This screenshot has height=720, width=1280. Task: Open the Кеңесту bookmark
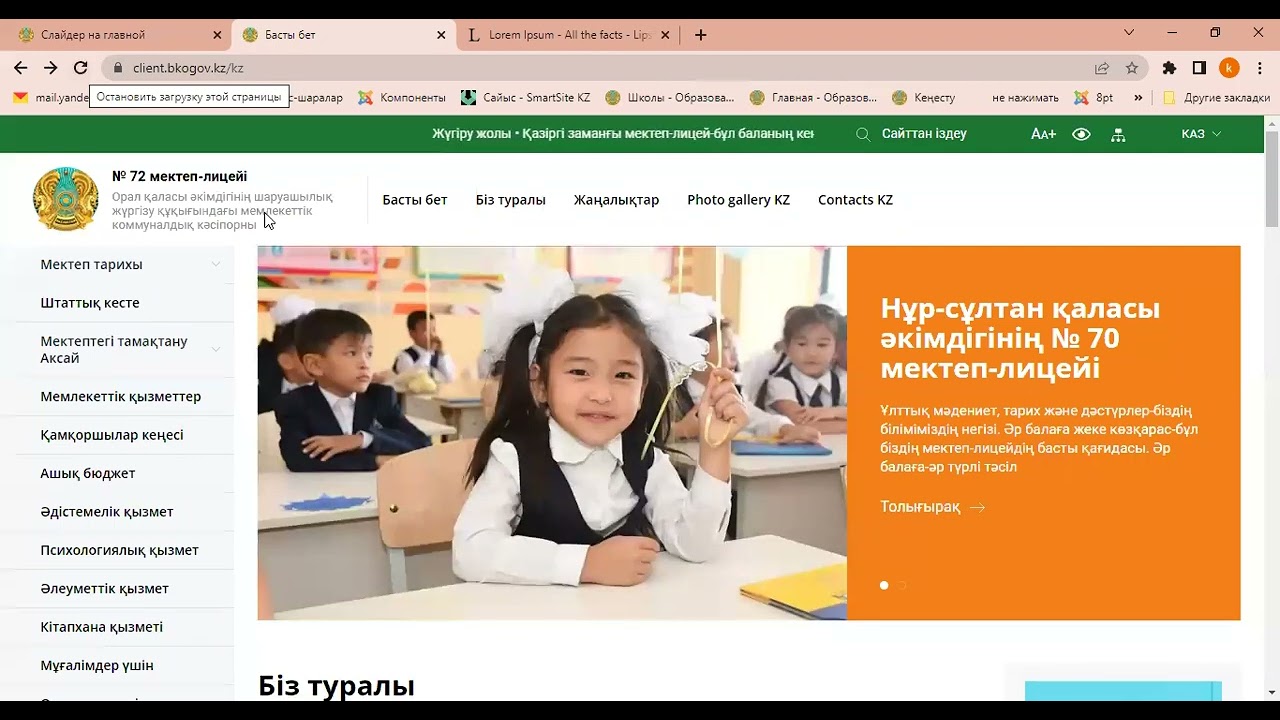click(x=923, y=98)
